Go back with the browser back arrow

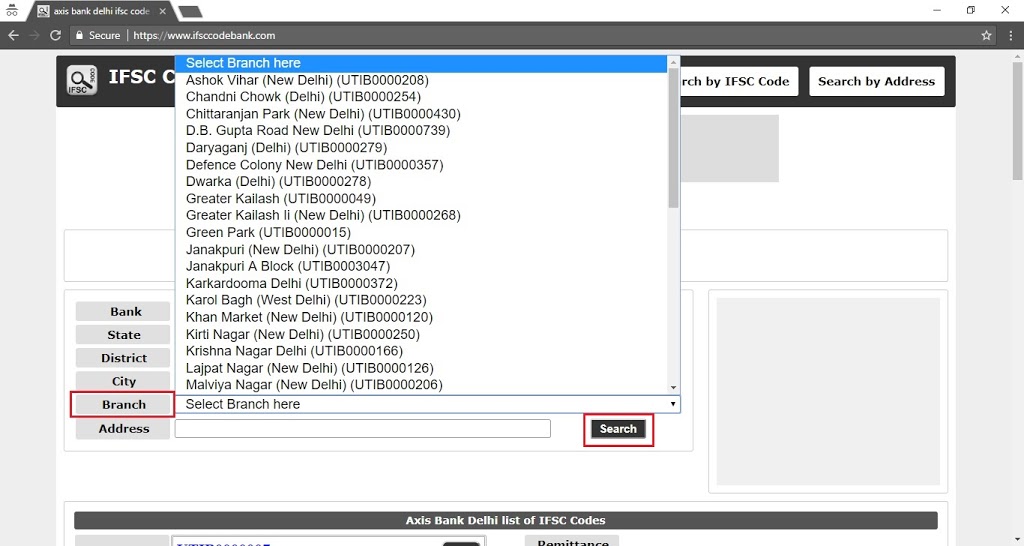coord(13,35)
